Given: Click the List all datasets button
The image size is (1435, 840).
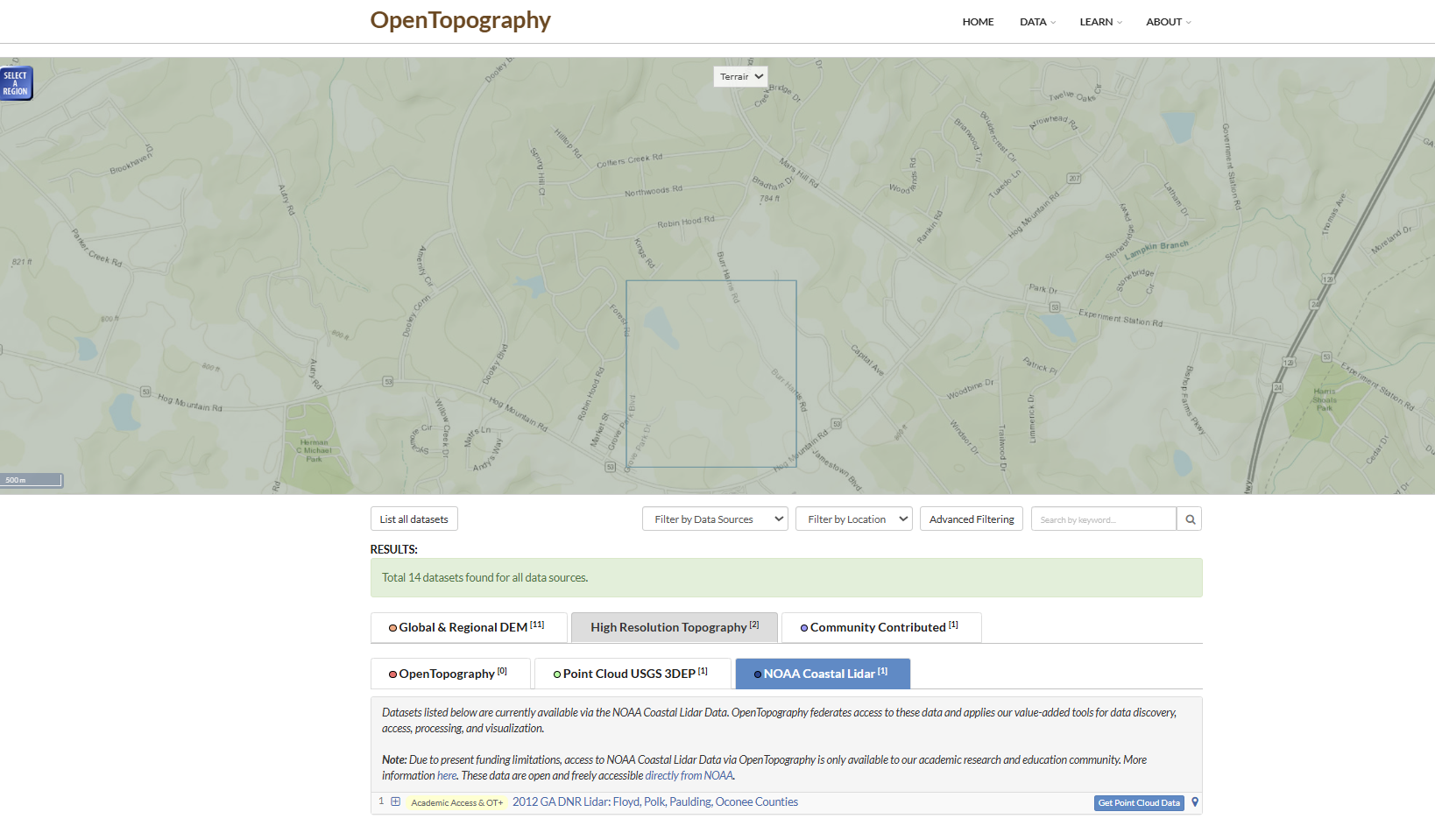Looking at the screenshot, I should point(414,519).
